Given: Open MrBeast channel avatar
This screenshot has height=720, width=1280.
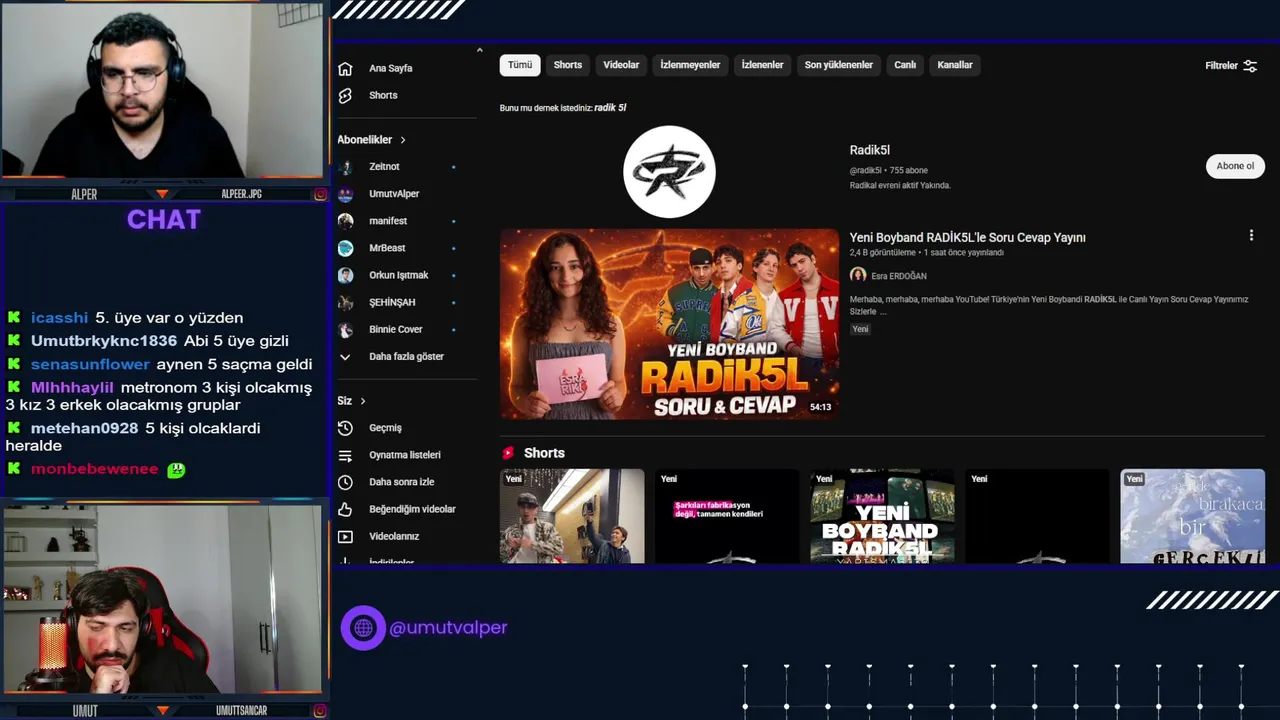Looking at the screenshot, I should pyautogui.click(x=345, y=248).
